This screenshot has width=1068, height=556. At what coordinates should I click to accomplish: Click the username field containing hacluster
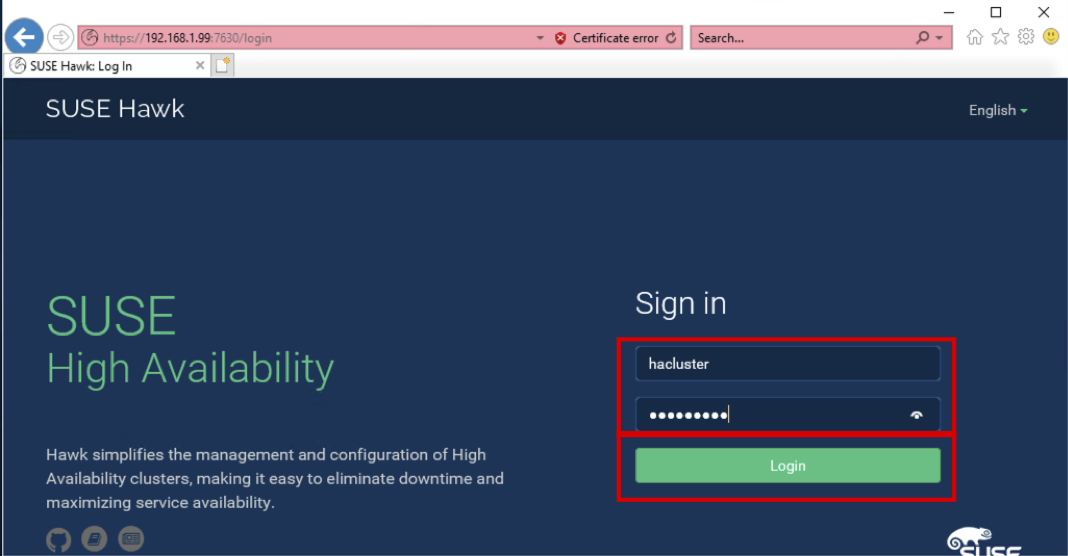[787, 364]
